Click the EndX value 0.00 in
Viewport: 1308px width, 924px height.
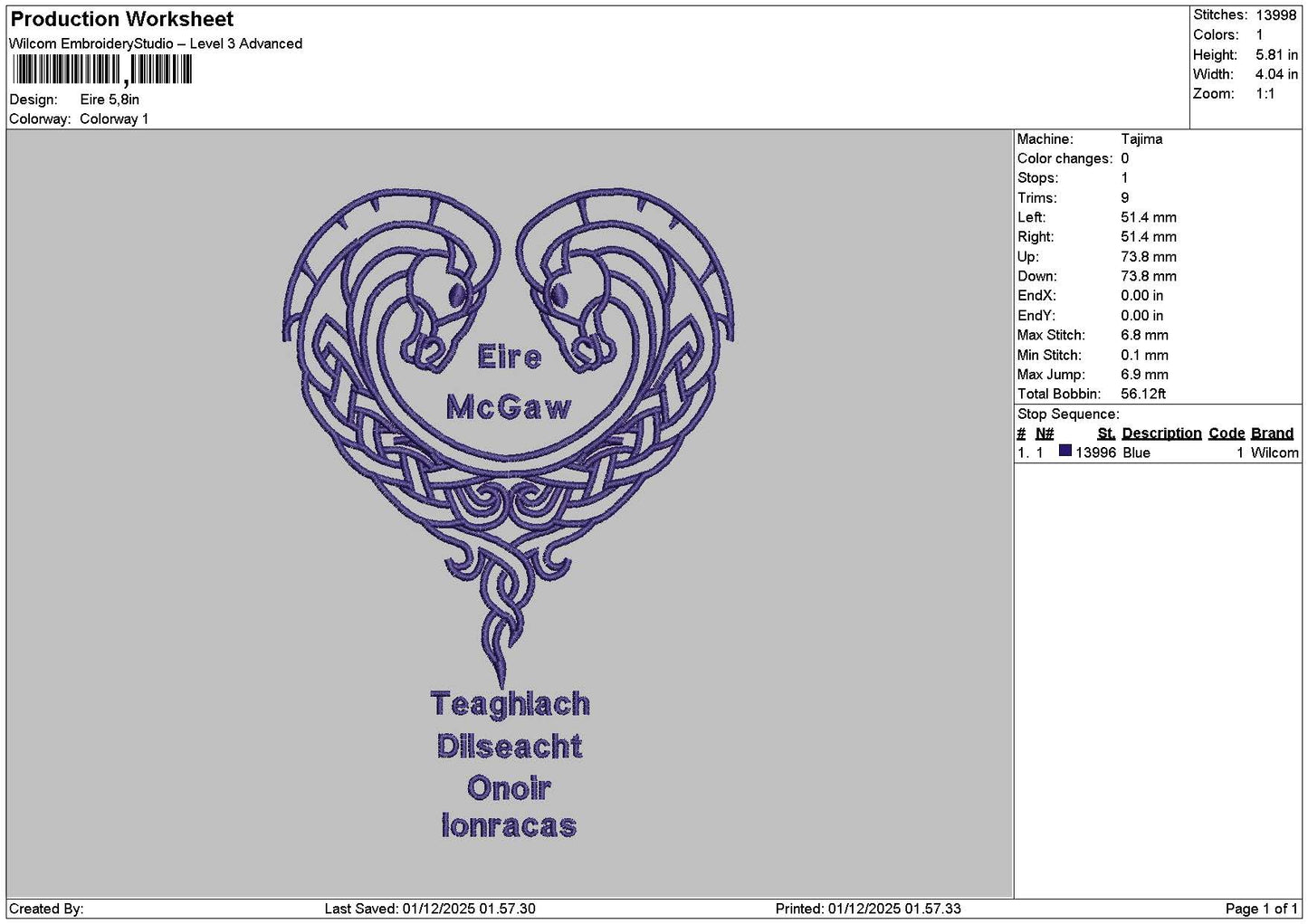1142,296
